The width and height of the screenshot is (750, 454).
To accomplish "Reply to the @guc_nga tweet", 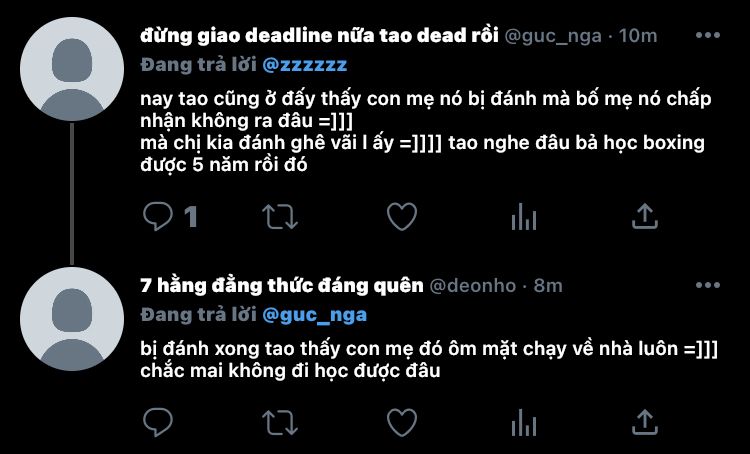I will [x=158, y=217].
